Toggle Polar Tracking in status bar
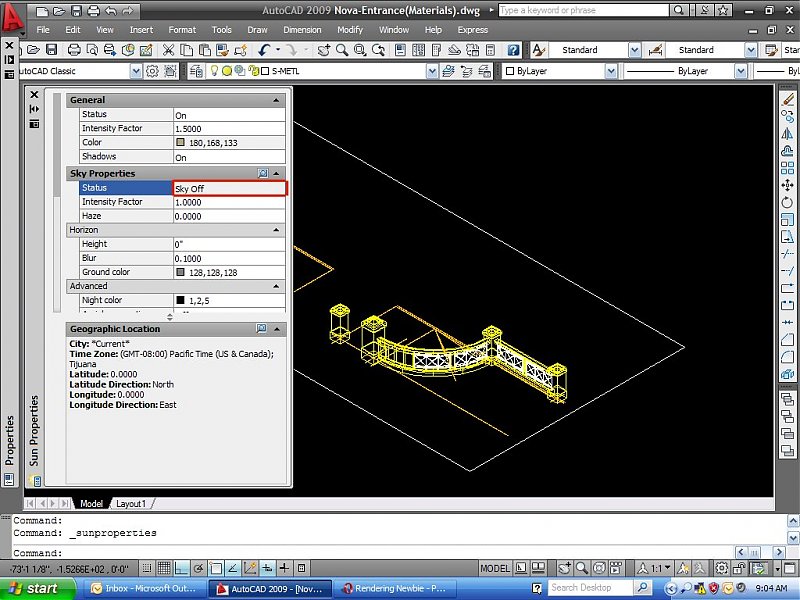The image size is (800, 600). point(198,568)
